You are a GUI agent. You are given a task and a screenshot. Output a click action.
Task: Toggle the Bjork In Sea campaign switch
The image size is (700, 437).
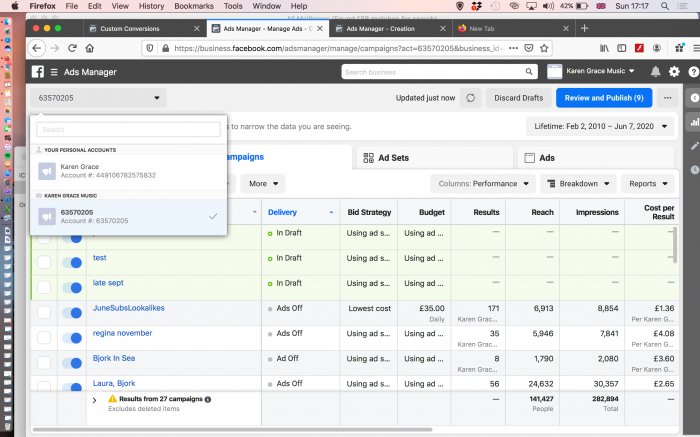[x=72, y=363]
